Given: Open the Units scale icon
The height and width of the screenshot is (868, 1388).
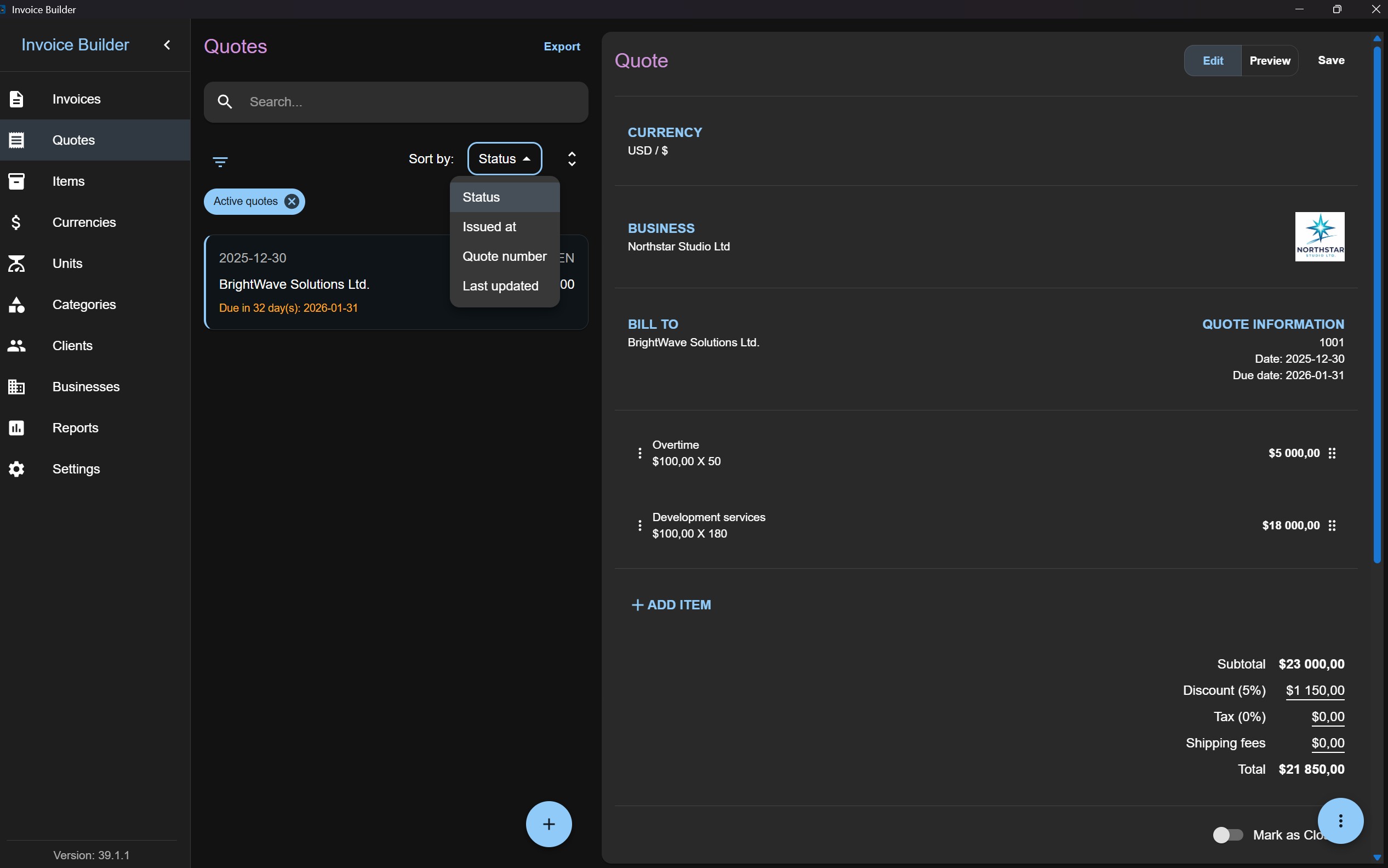Looking at the screenshot, I should tap(16, 264).
